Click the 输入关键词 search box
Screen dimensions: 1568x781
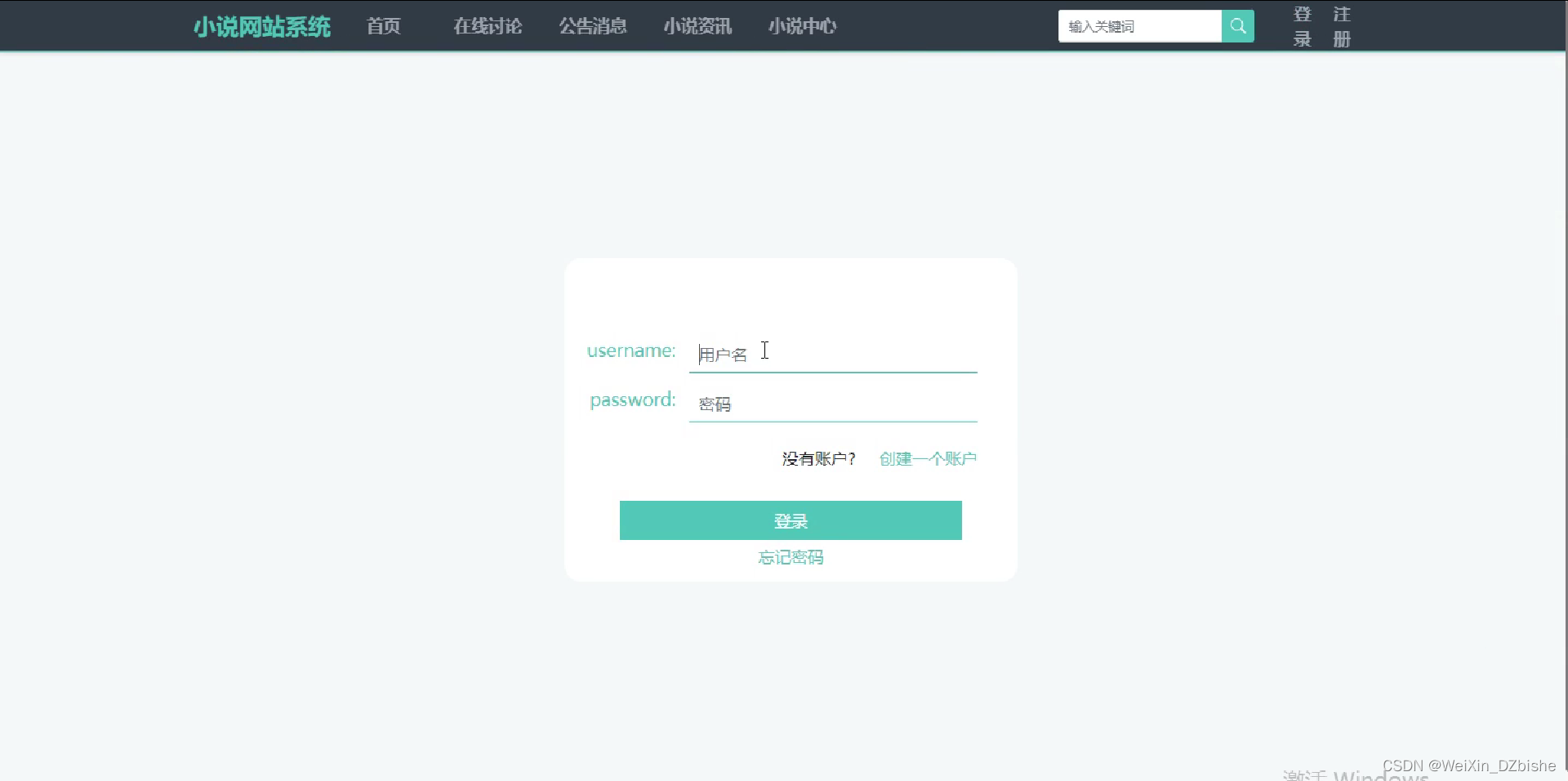1139,25
